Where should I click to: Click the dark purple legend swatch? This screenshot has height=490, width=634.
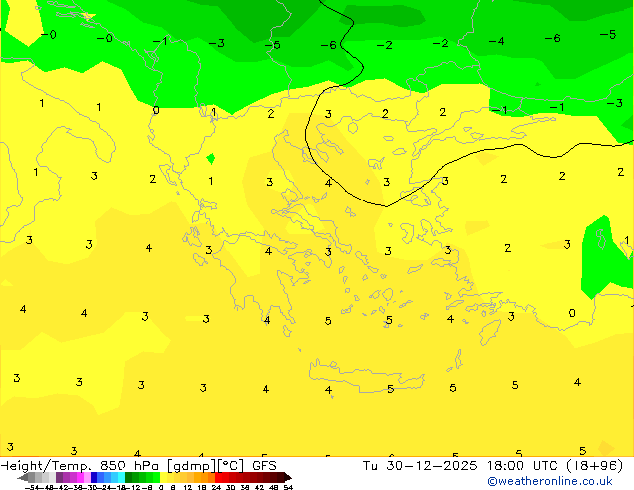click(x=59, y=478)
